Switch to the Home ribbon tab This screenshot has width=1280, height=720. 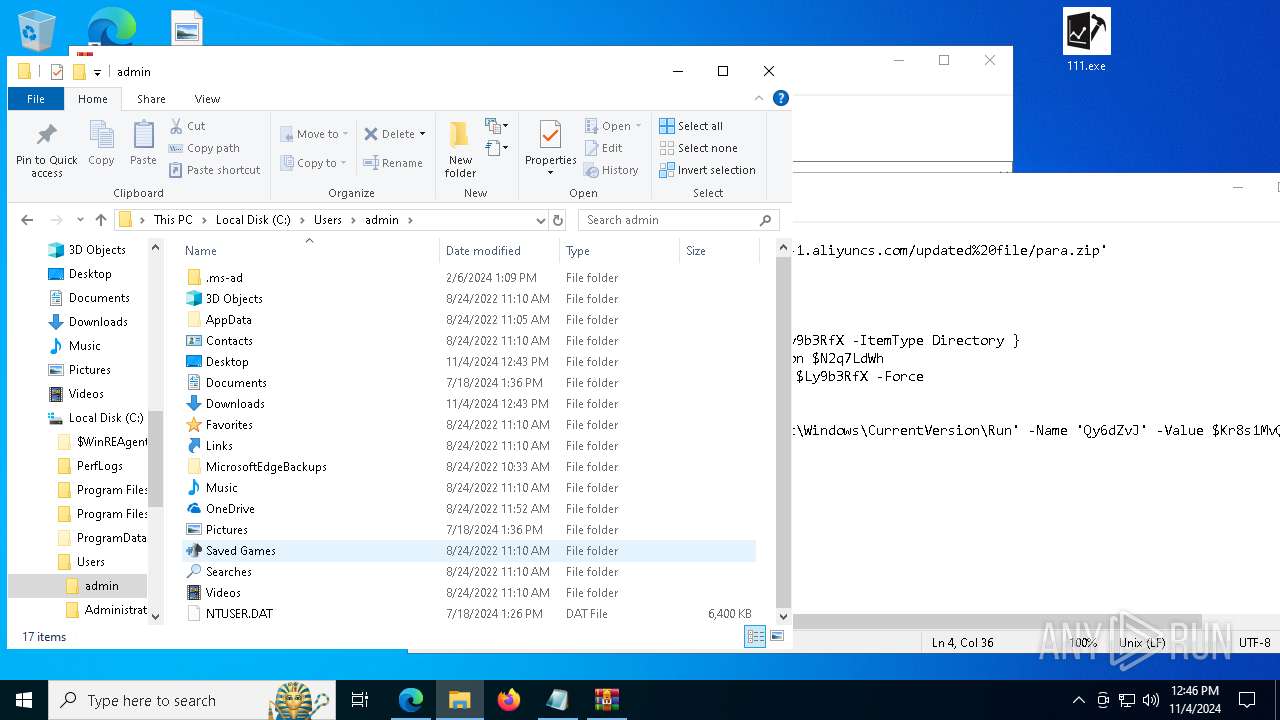pyautogui.click(x=93, y=98)
